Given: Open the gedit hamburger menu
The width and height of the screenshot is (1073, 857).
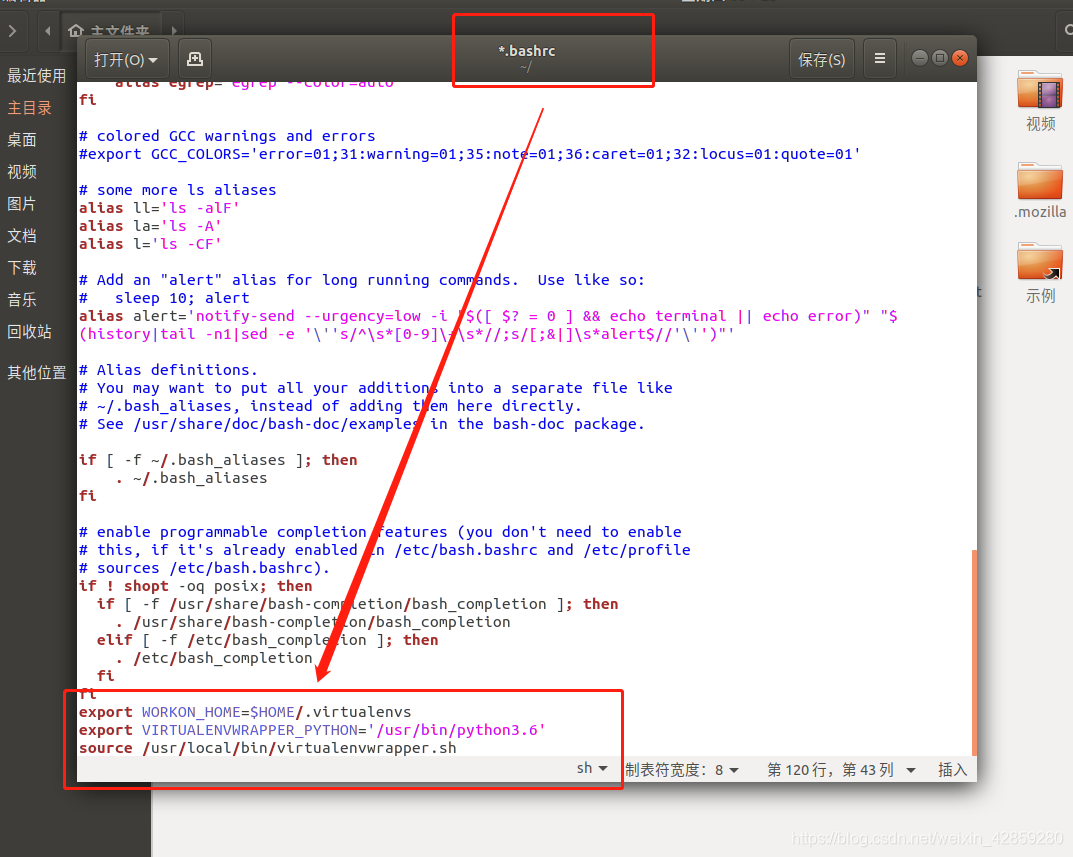Looking at the screenshot, I should coord(879,58).
